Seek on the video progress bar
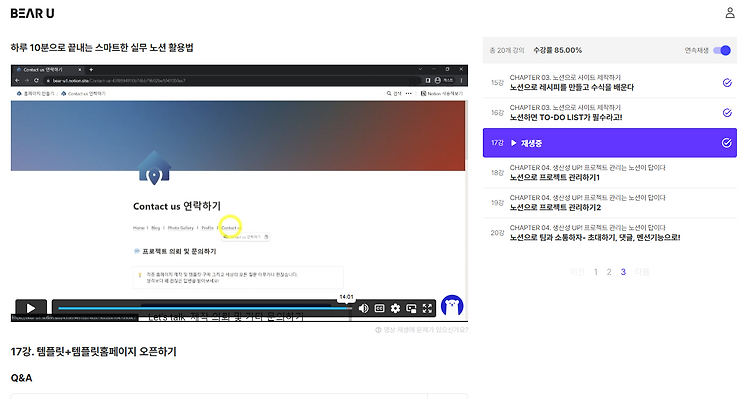750x399 pixels. click(x=205, y=308)
